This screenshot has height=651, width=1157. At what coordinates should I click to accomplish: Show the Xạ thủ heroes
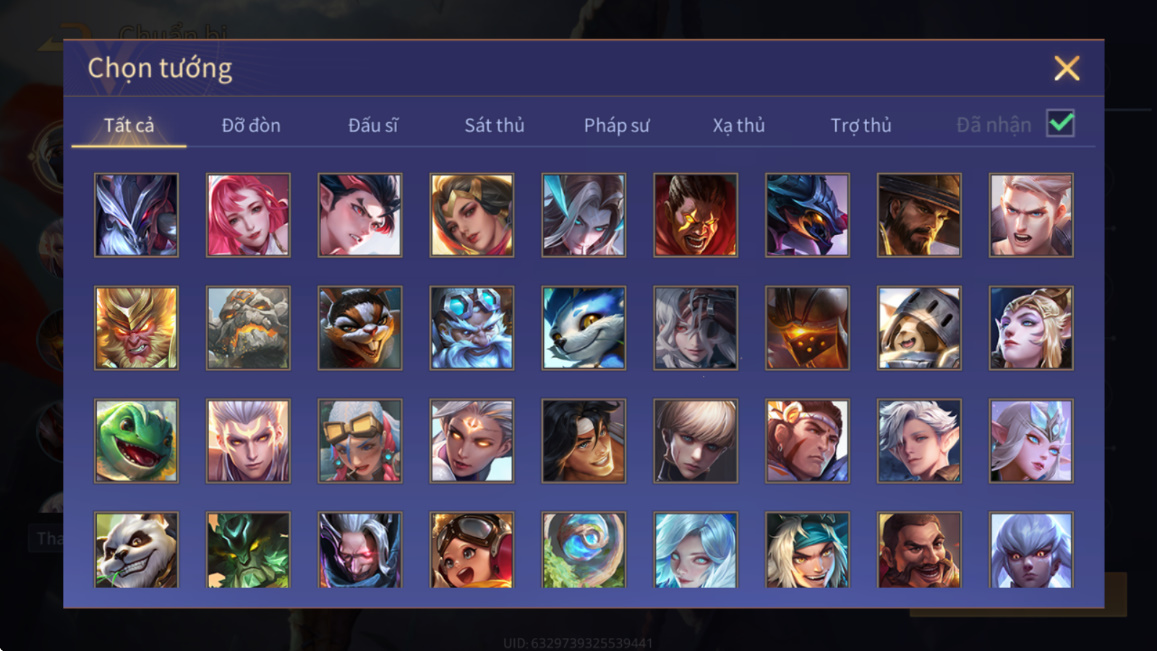(739, 125)
